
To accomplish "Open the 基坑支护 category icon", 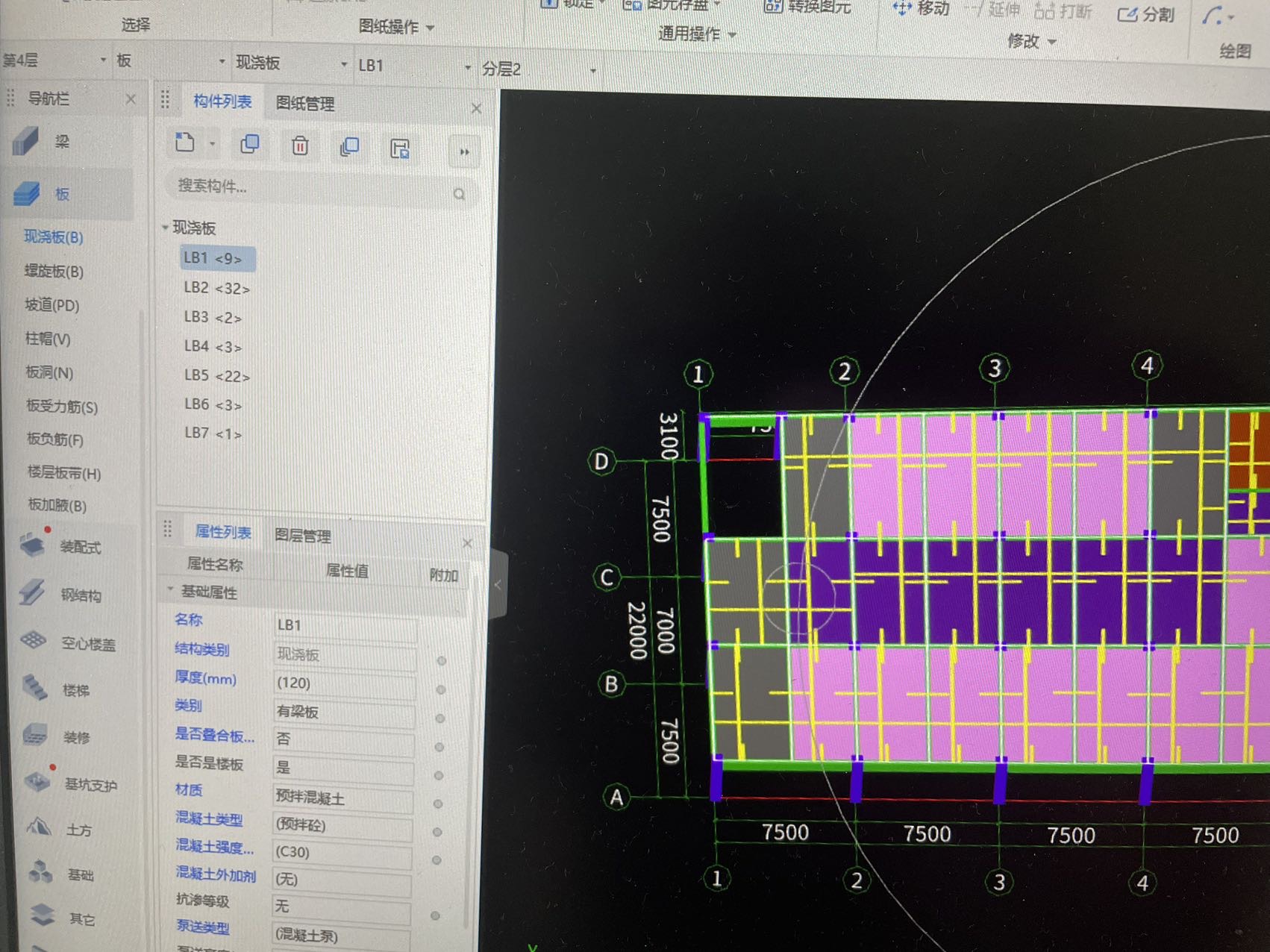I will point(37,782).
